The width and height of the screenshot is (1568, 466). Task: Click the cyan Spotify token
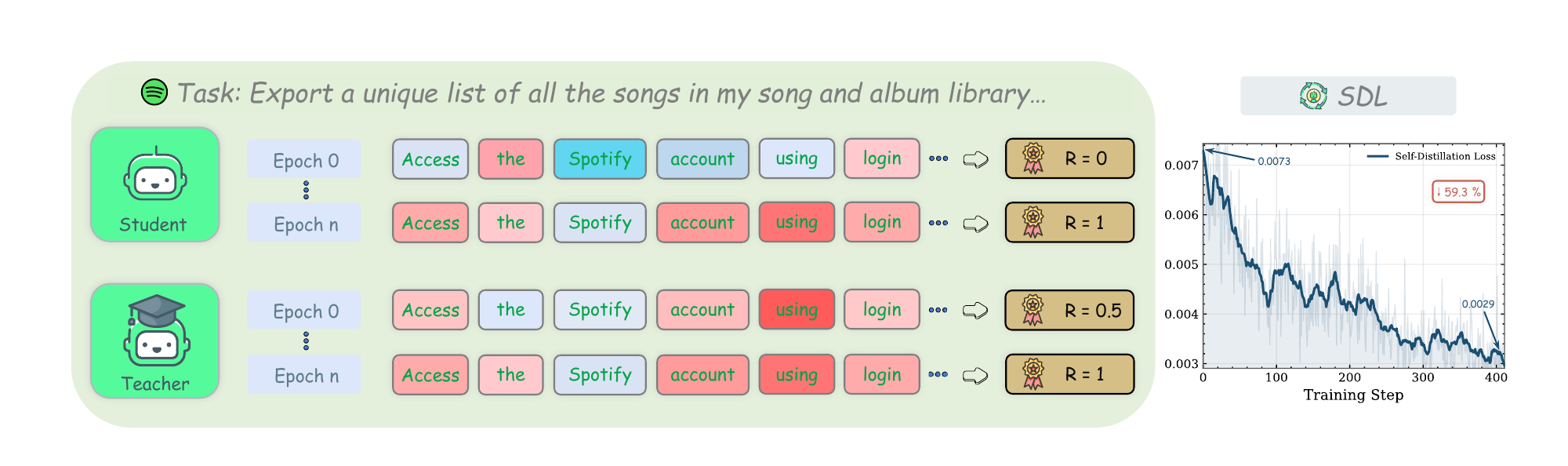point(600,159)
